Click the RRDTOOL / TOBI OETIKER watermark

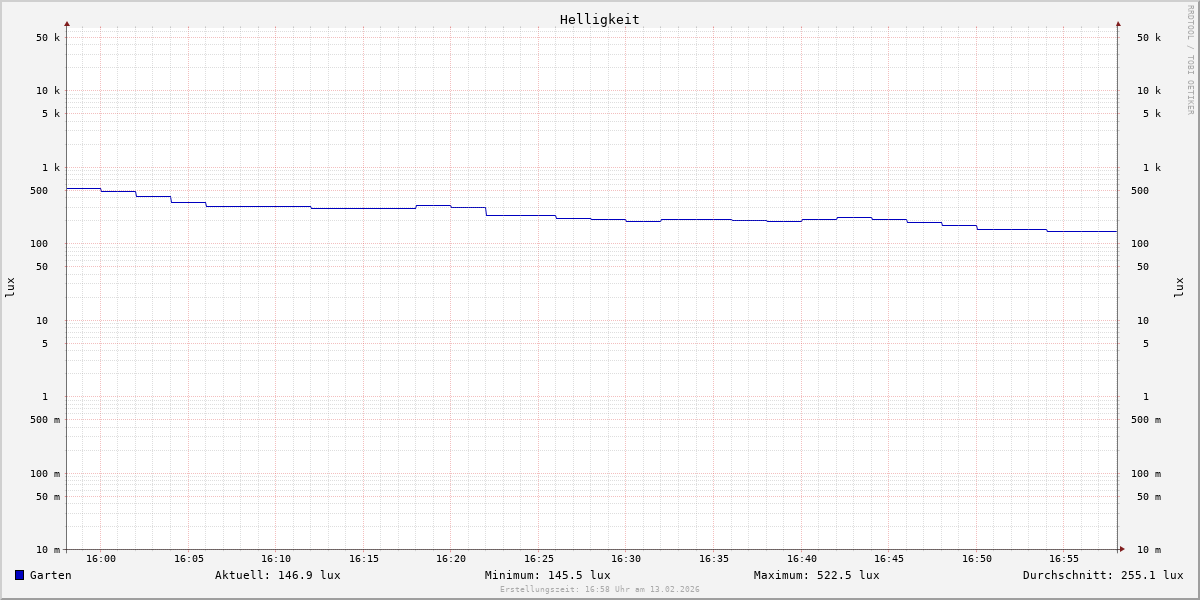point(1190,60)
